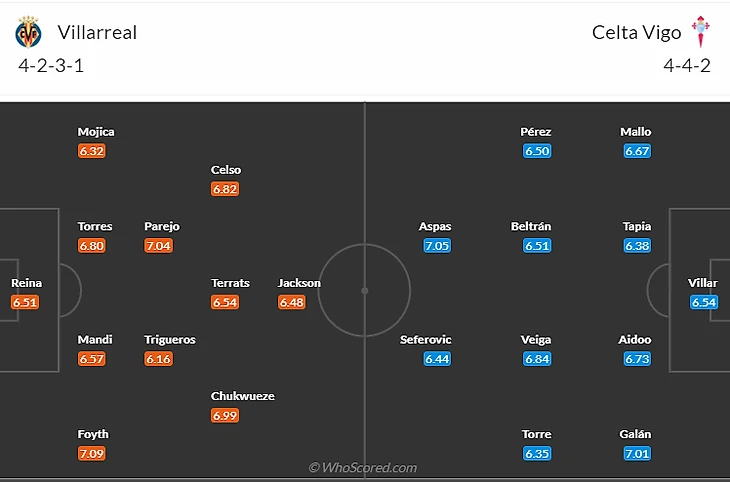Click Mallo's 6.67 rating badge
Screen dimensions: 730x482
(x=637, y=151)
